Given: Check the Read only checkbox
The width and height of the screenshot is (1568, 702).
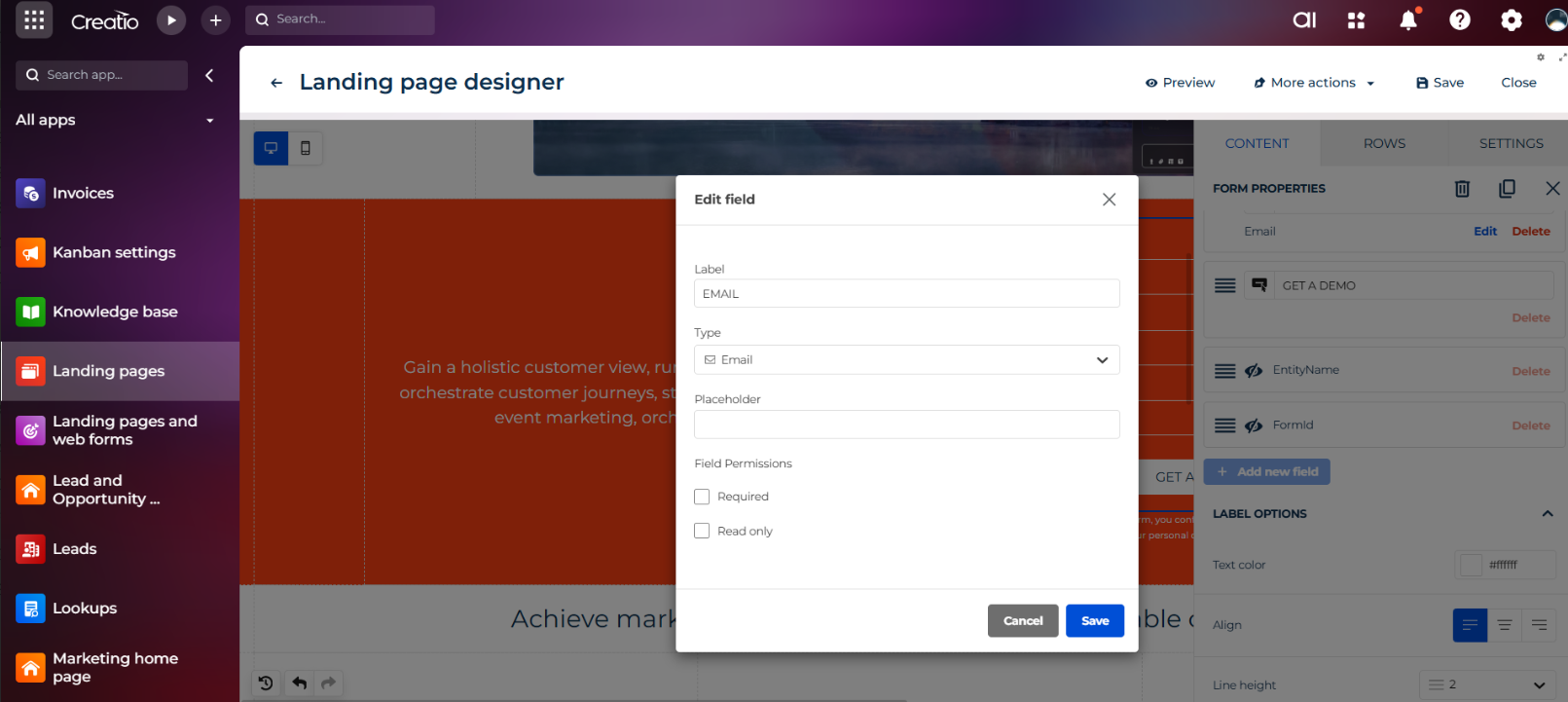Looking at the screenshot, I should point(702,531).
